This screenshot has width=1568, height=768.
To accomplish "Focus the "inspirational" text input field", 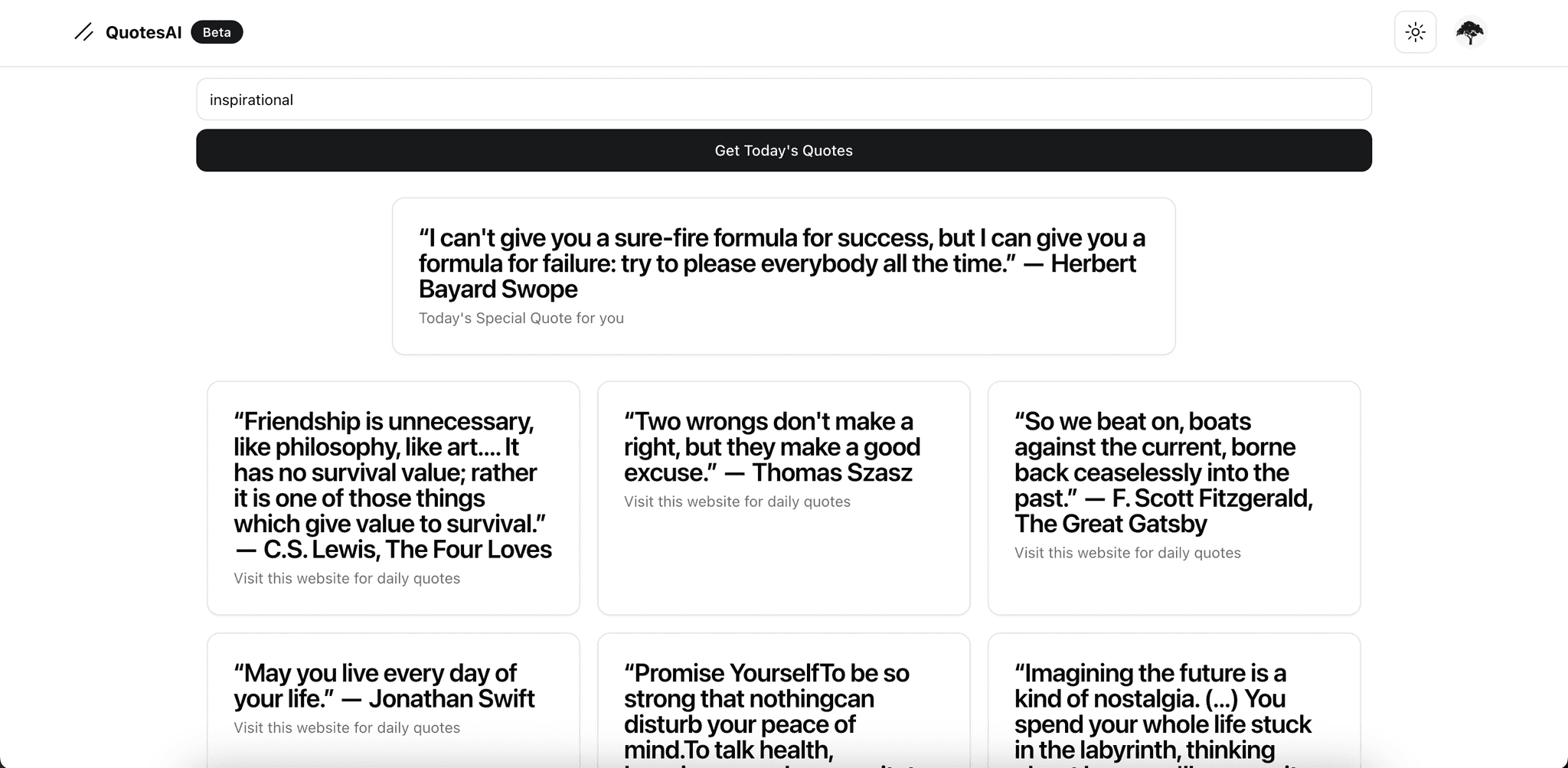I will pos(783,100).
